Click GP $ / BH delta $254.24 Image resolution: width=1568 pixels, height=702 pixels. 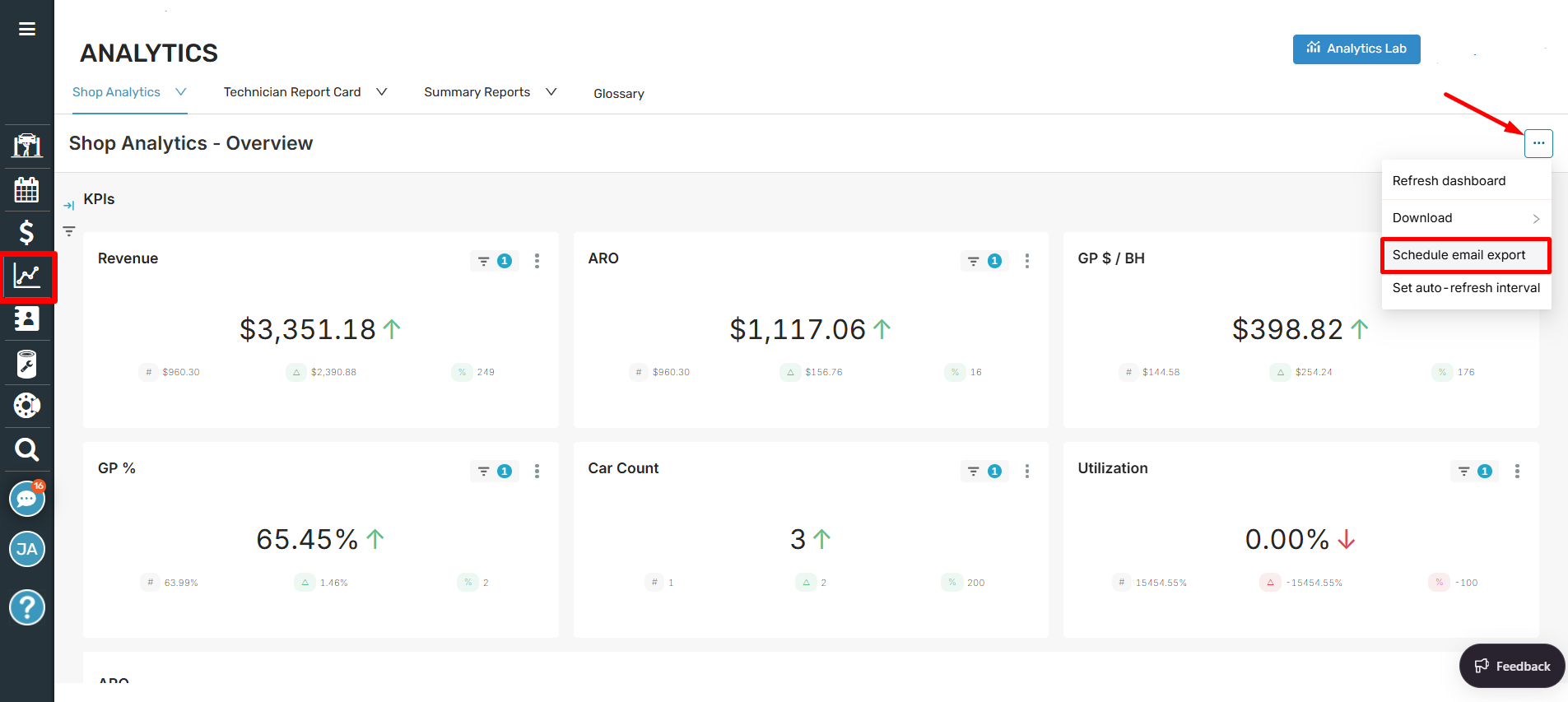(x=1314, y=372)
